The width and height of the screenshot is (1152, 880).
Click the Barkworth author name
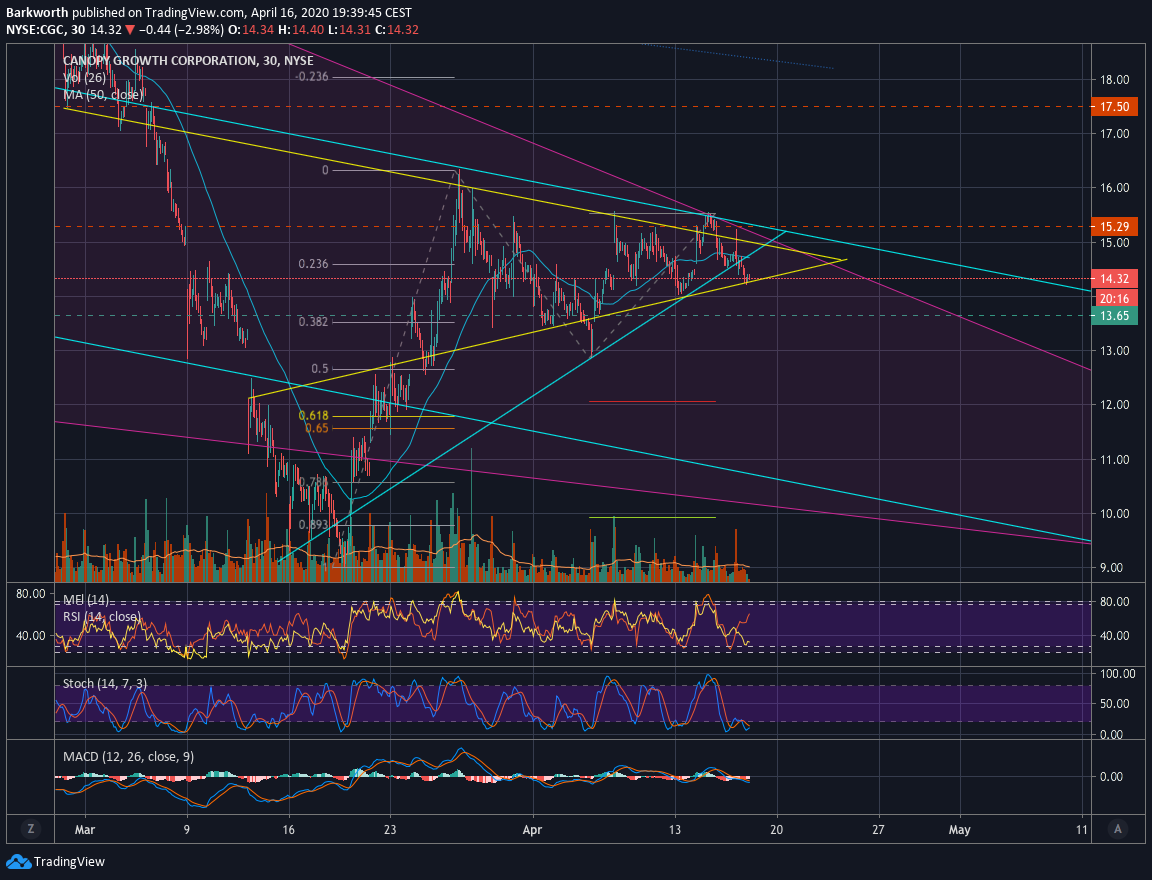pyautogui.click(x=37, y=12)
